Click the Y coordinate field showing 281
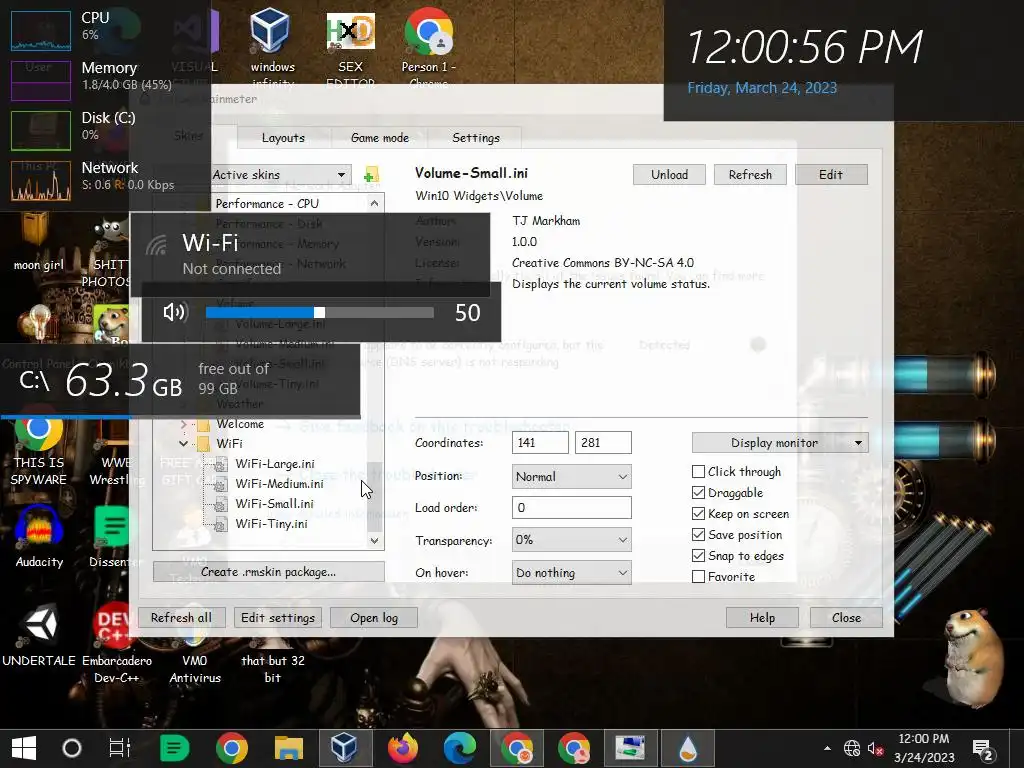The height and width of the screenshot is (768, 1024). [603, 443]
